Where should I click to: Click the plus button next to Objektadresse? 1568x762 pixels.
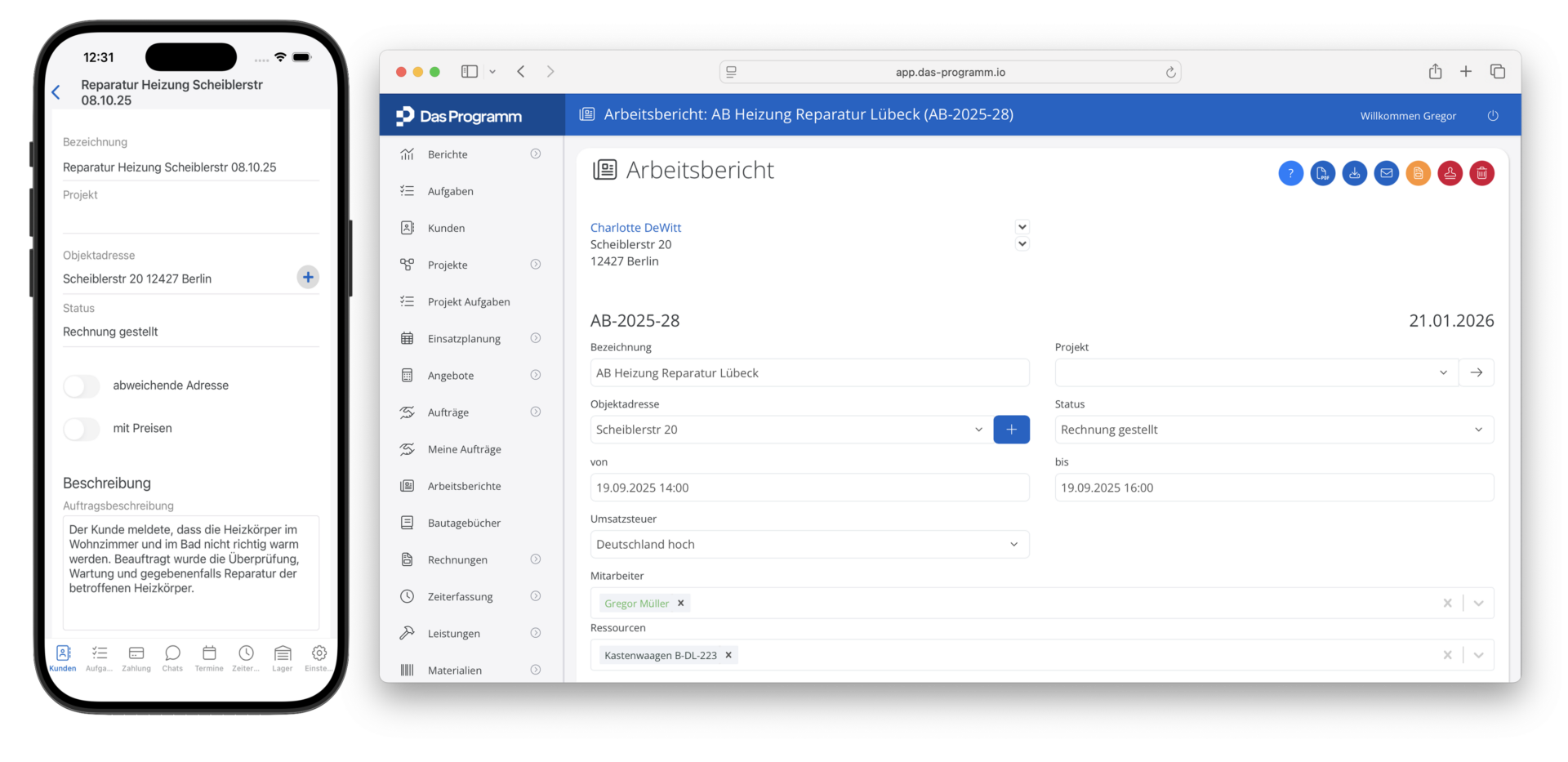(1011, 429)
